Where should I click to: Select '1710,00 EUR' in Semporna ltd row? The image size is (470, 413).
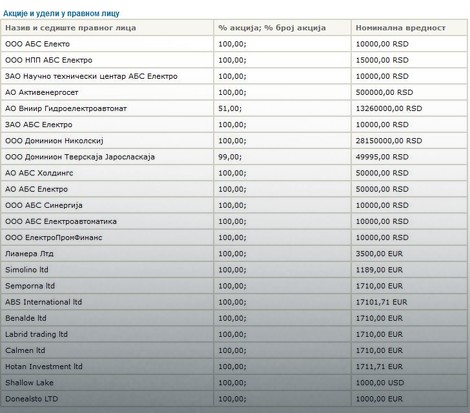(x=379, y=286)
